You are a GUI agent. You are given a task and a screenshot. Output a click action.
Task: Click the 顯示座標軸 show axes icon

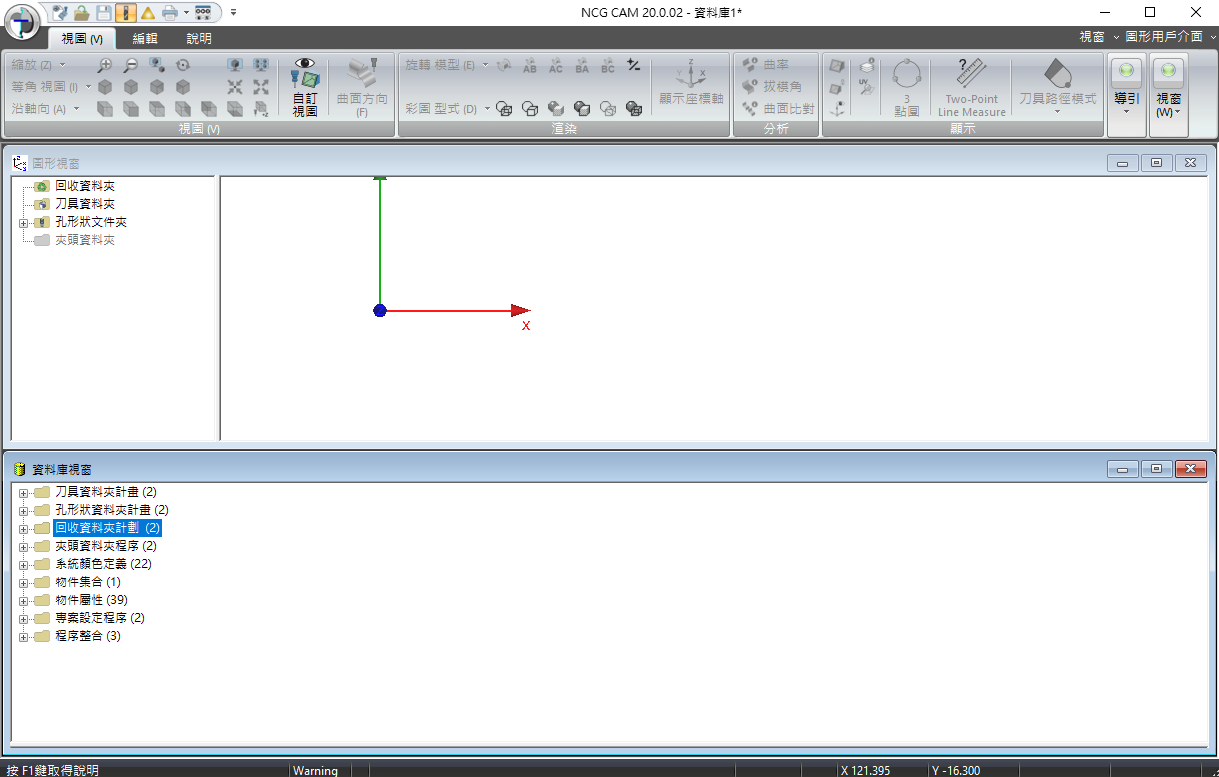point(690,84)
